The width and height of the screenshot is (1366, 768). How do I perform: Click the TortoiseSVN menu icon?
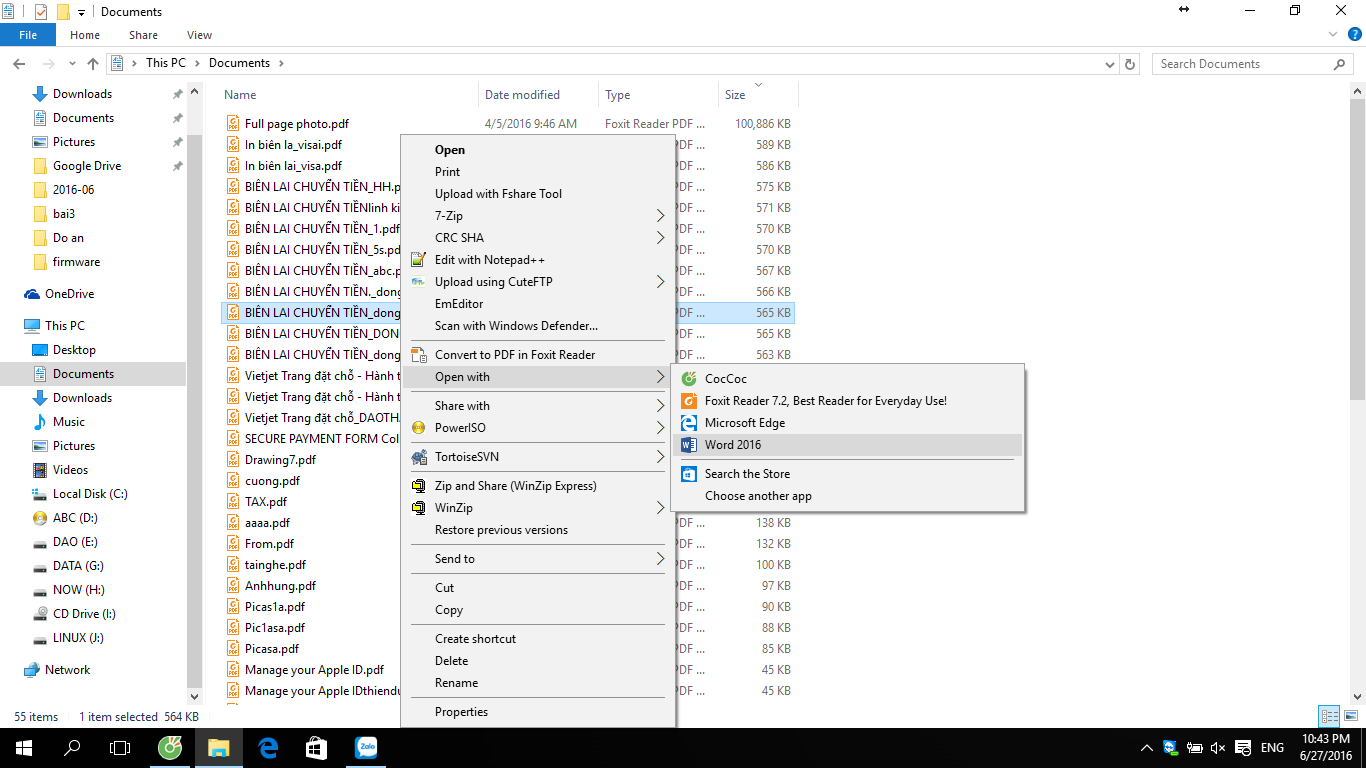(x=419, y=457)
